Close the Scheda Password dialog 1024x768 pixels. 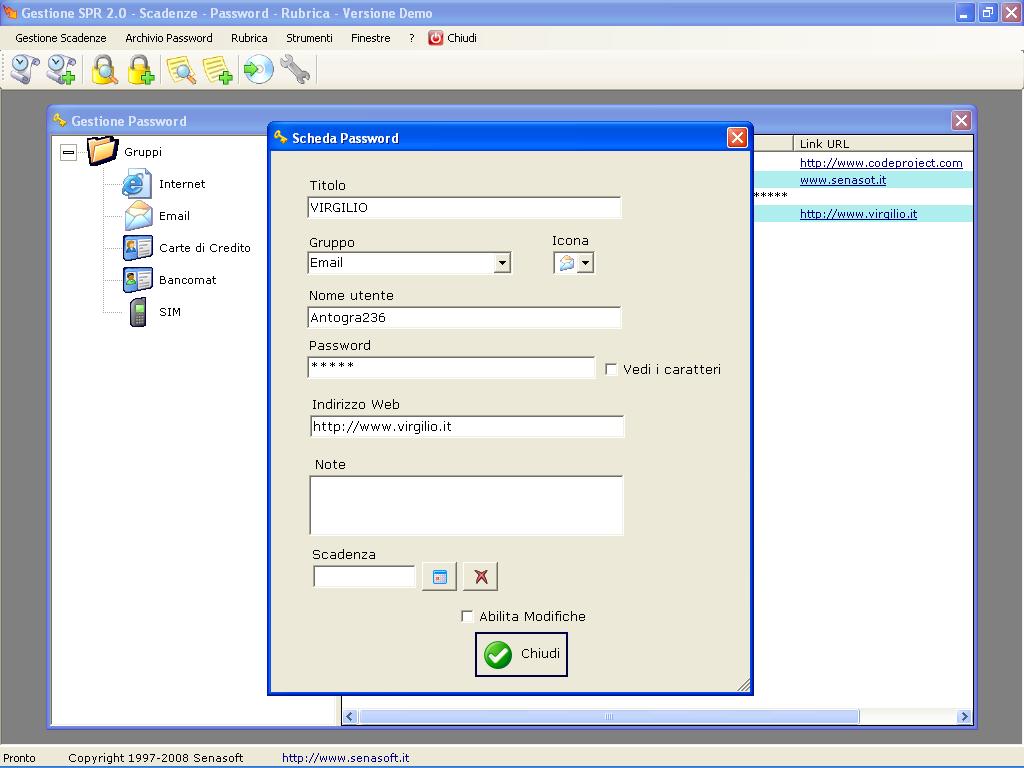[737, 138]
